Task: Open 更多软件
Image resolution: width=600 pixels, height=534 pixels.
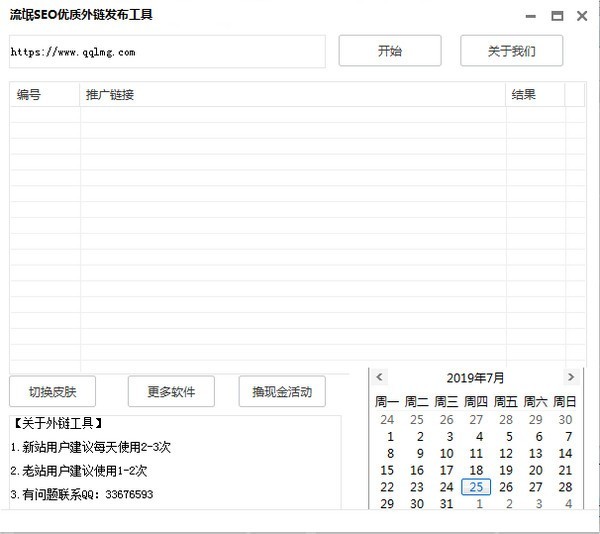Action: pos(171,391)
